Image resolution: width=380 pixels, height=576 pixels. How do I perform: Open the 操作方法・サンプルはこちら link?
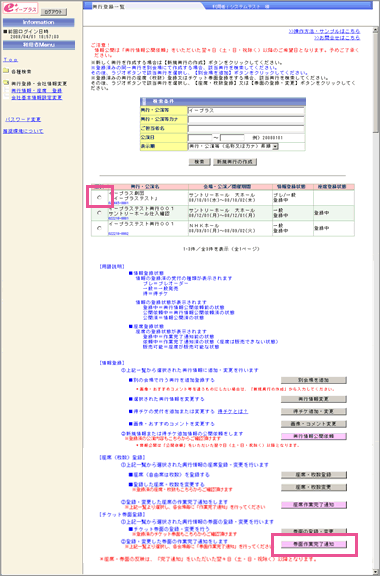pyautogui.click(x=324, y=32)
